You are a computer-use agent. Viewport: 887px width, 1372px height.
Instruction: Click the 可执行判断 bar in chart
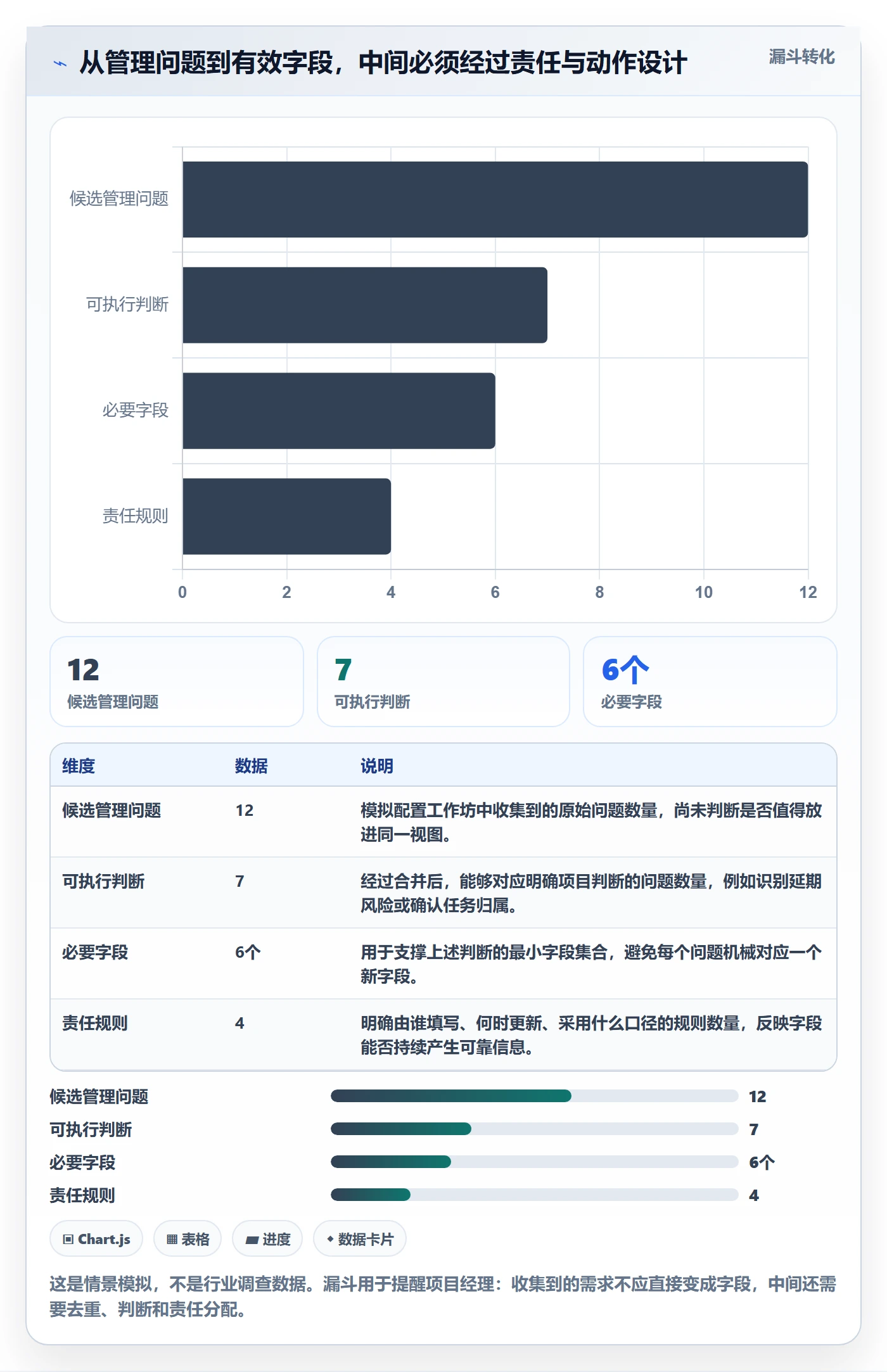pyautogui.click(x=365, y=305)
